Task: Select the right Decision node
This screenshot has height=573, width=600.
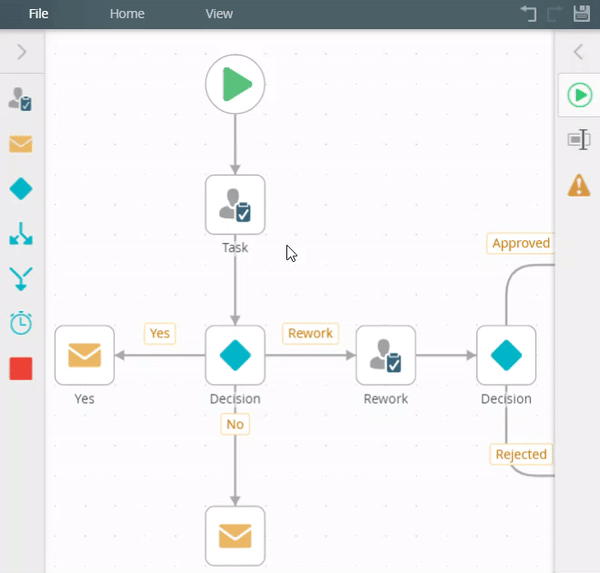Action: pyautogui.click(x=506, y=355)
